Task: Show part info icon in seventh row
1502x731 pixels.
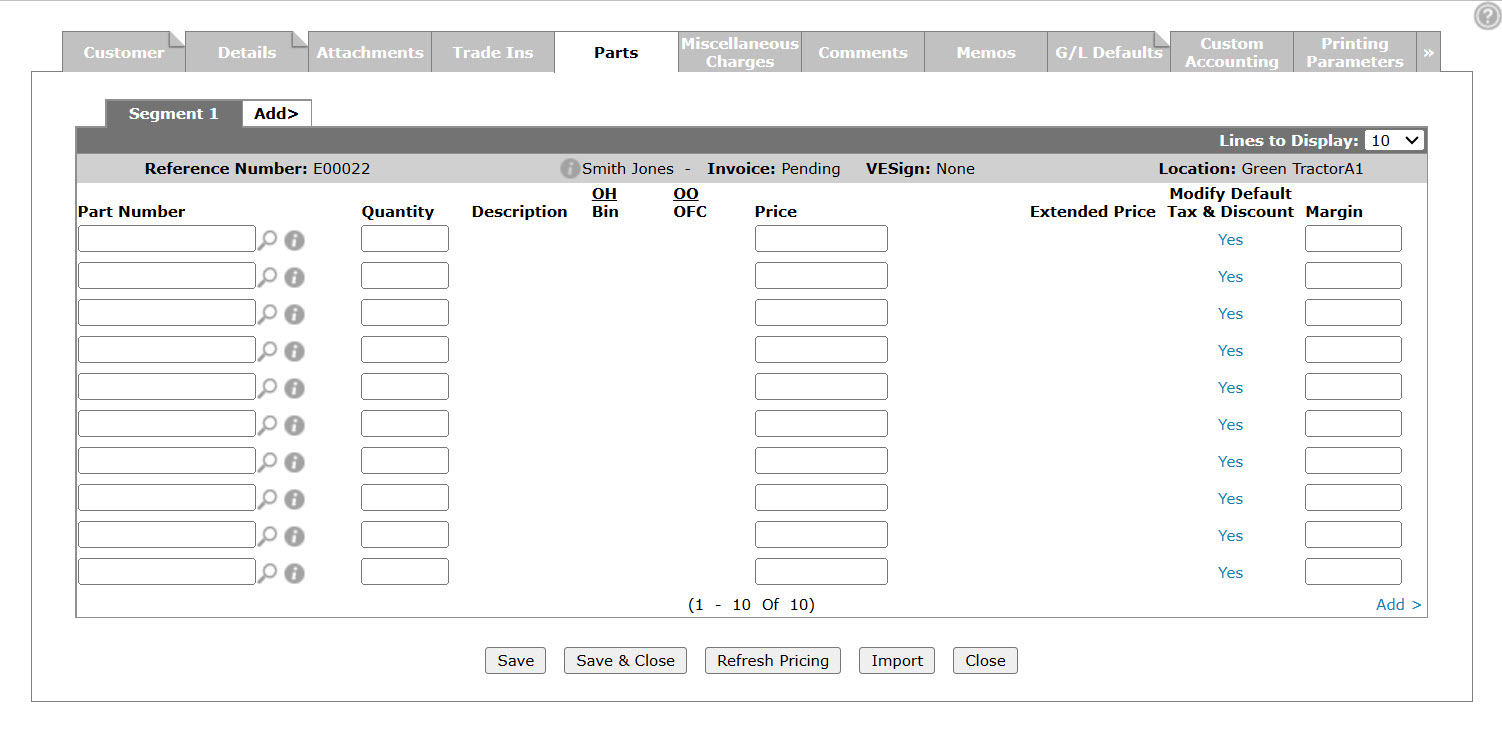Action: click(x=294, y=462)
